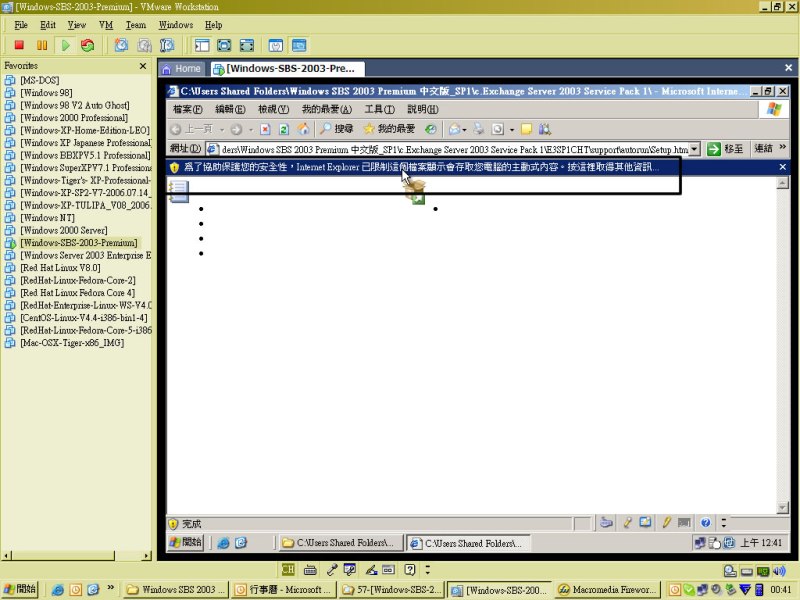
Task: Click the IE Favorites (我的最愛) star button
Action: coord(389,129)
